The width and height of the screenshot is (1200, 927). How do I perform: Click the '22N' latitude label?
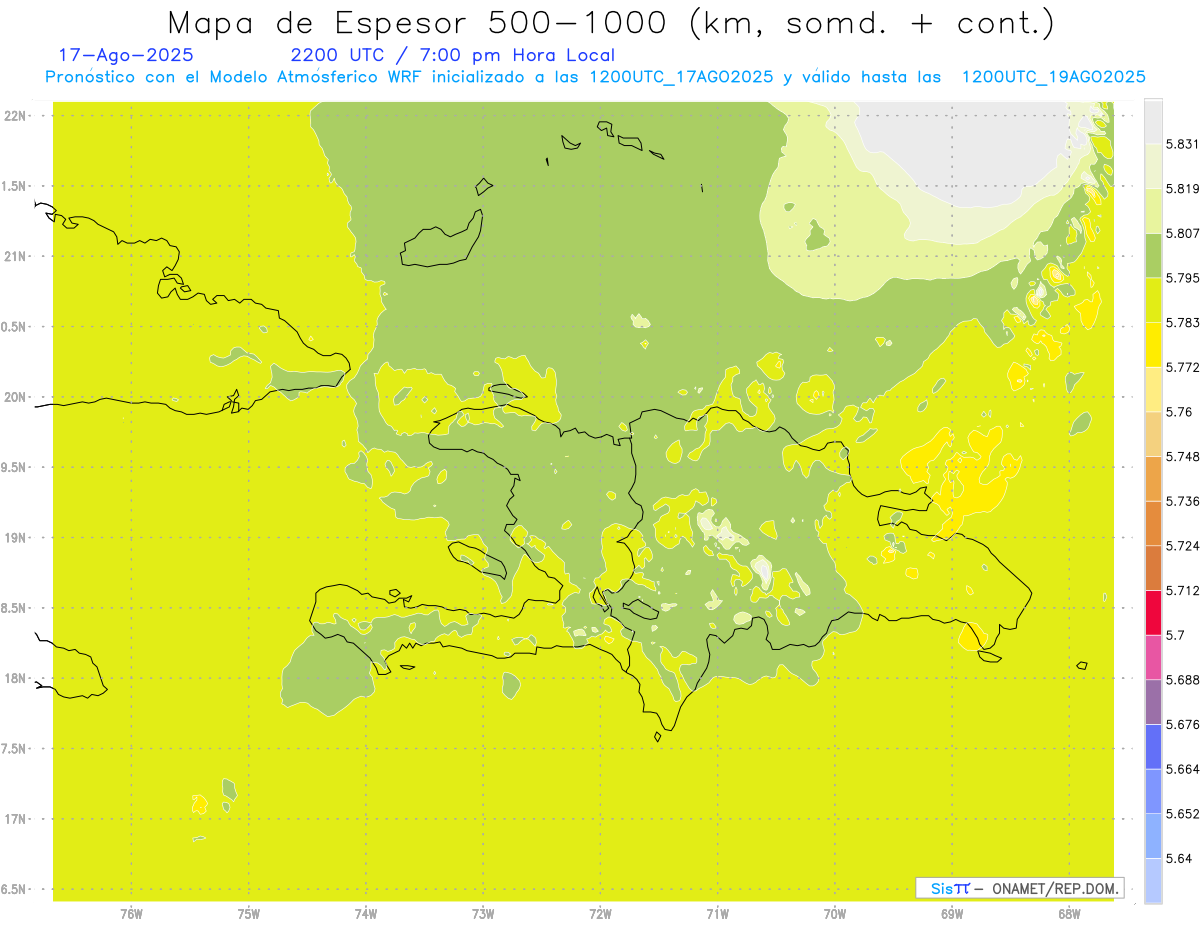(x=15, y=116)
